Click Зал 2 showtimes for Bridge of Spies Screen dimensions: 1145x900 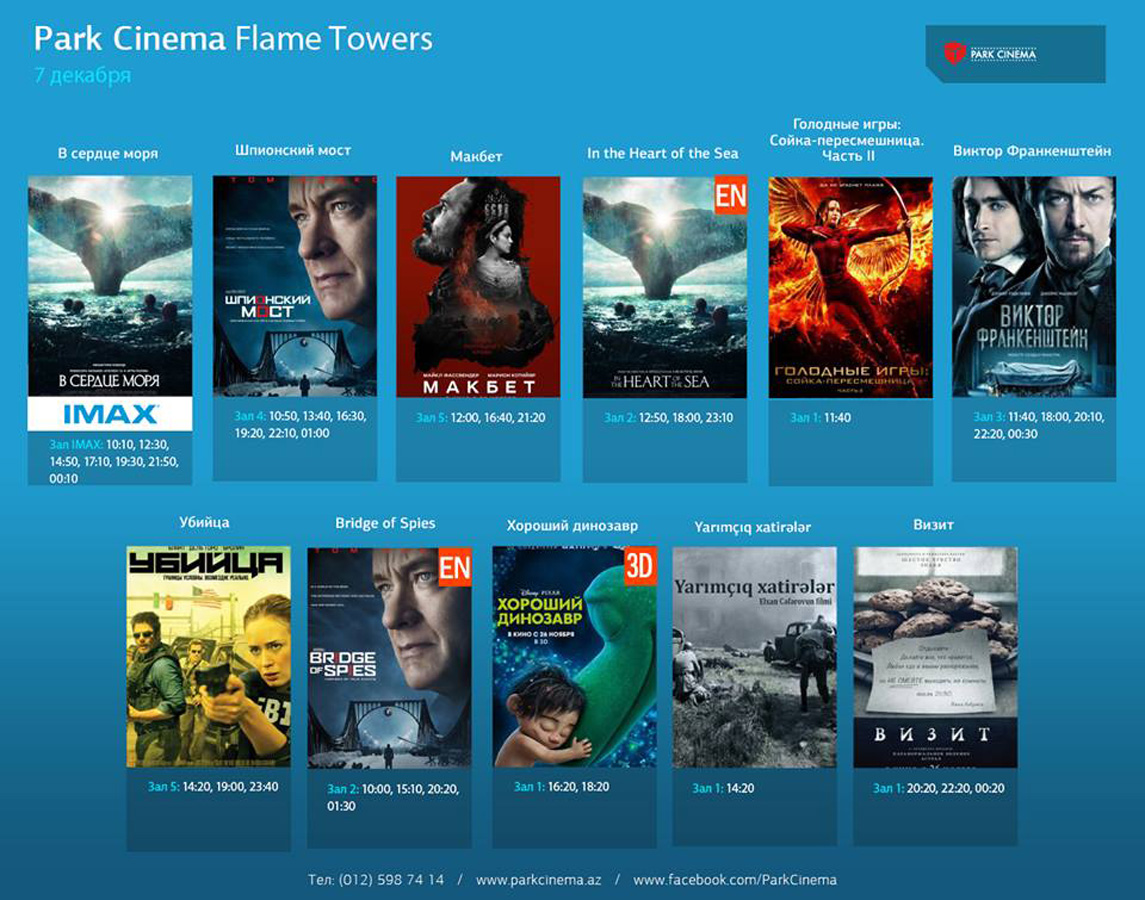pyautogui.click(x=393, y=797)
